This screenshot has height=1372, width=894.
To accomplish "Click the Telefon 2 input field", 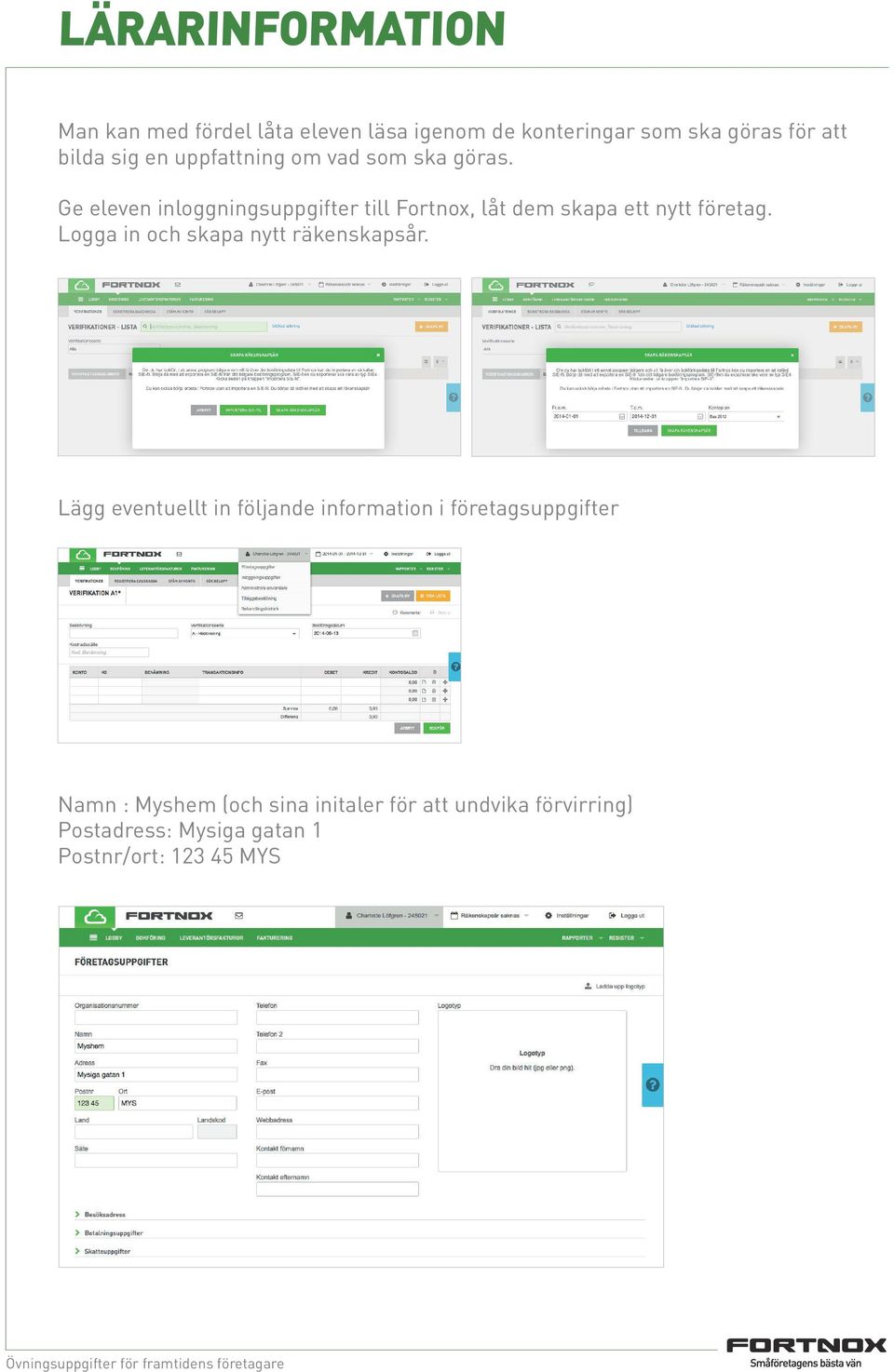I will [x=337, y=1046].
